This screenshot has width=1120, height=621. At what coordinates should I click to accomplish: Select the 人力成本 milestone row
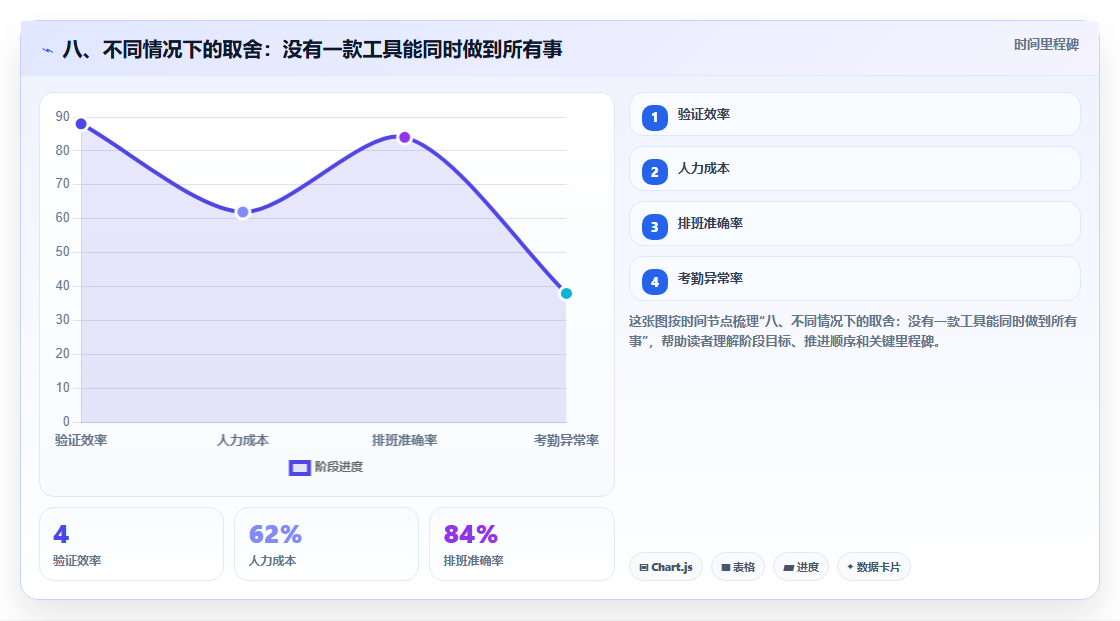[854, 169]
